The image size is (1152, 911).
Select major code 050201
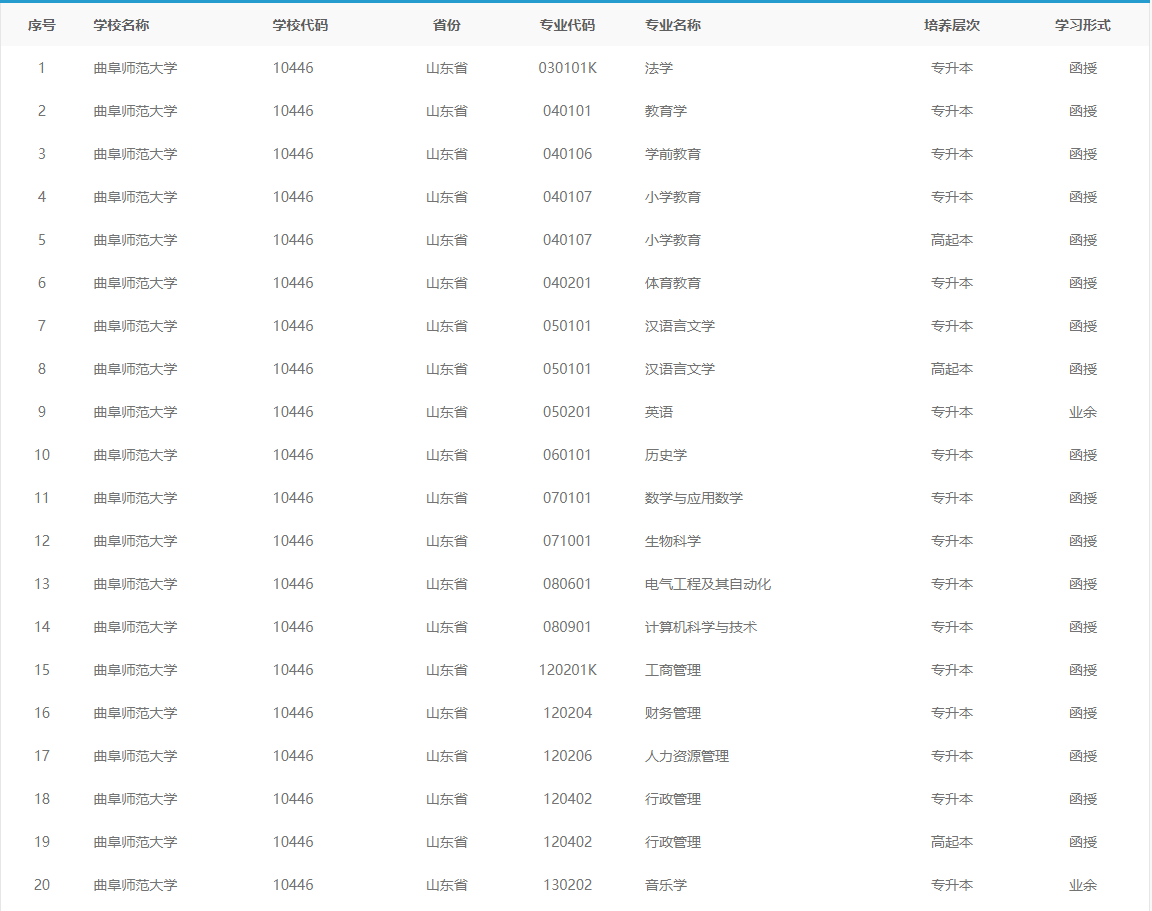click(567, 412)
